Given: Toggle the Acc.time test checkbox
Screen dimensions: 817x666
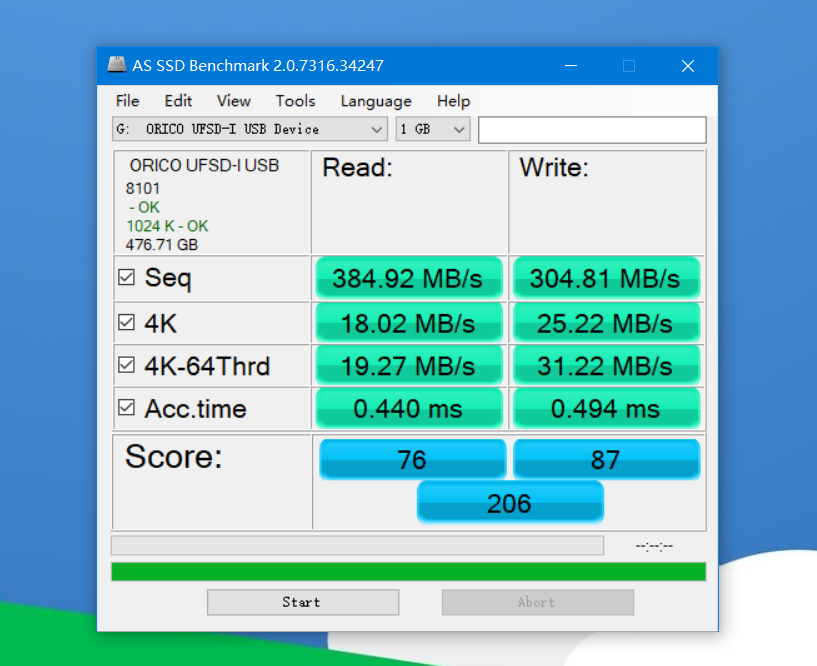Looking at the screenshot, I should point(126,407).
